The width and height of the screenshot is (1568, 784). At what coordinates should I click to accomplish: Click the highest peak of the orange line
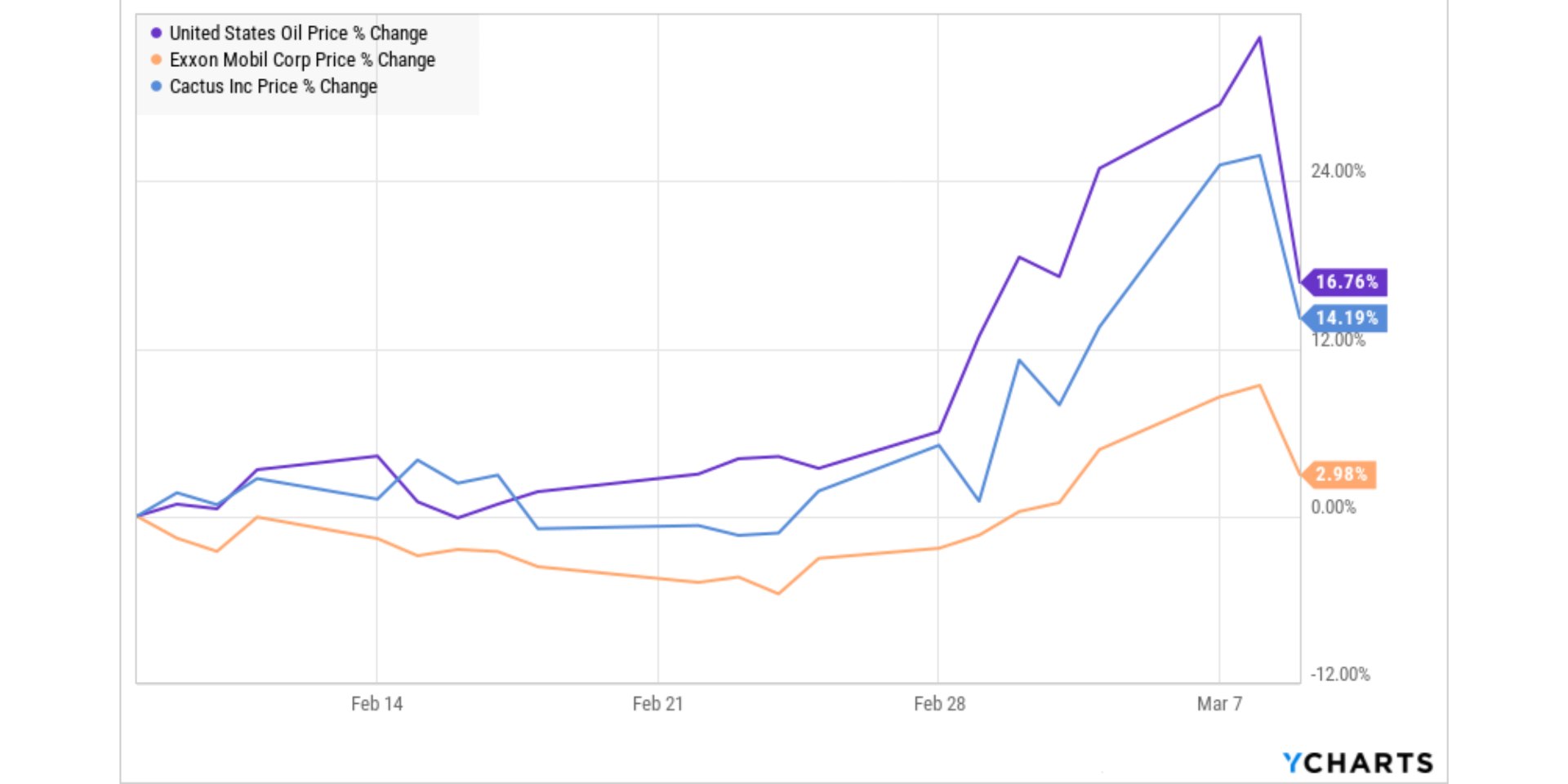(x=1259, y=385)
